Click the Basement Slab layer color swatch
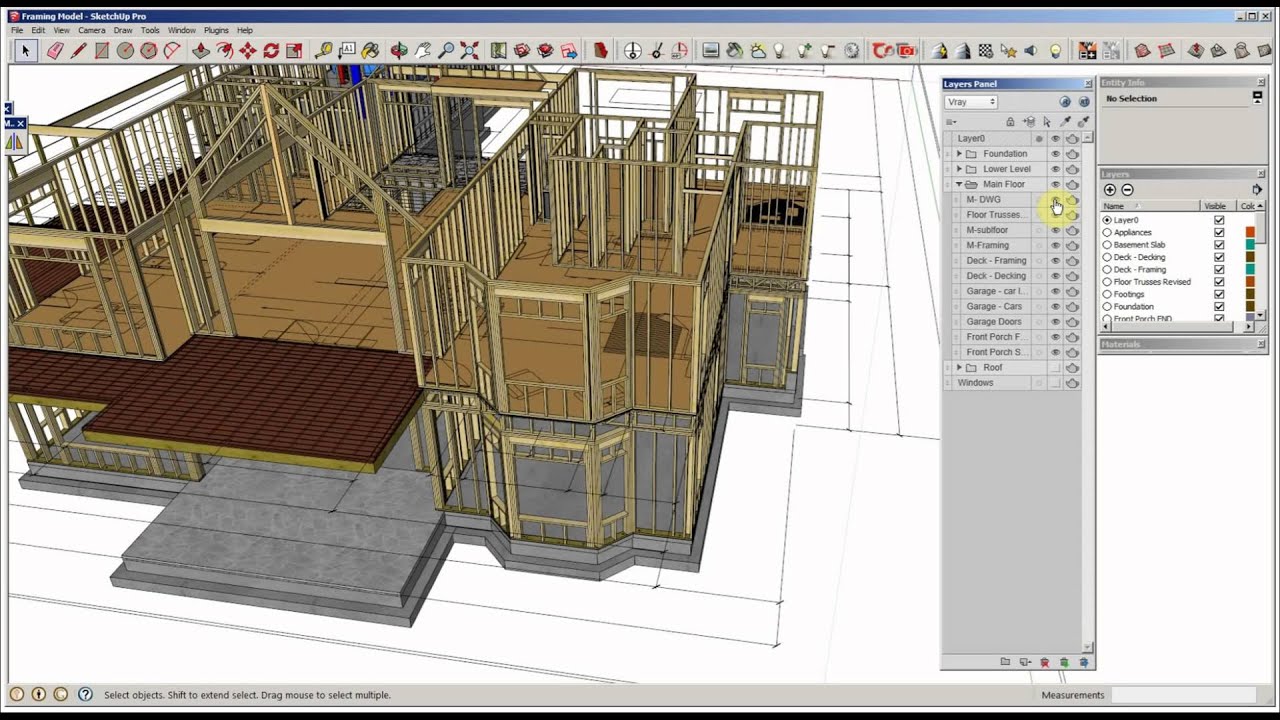 [x=1250, y=245]
